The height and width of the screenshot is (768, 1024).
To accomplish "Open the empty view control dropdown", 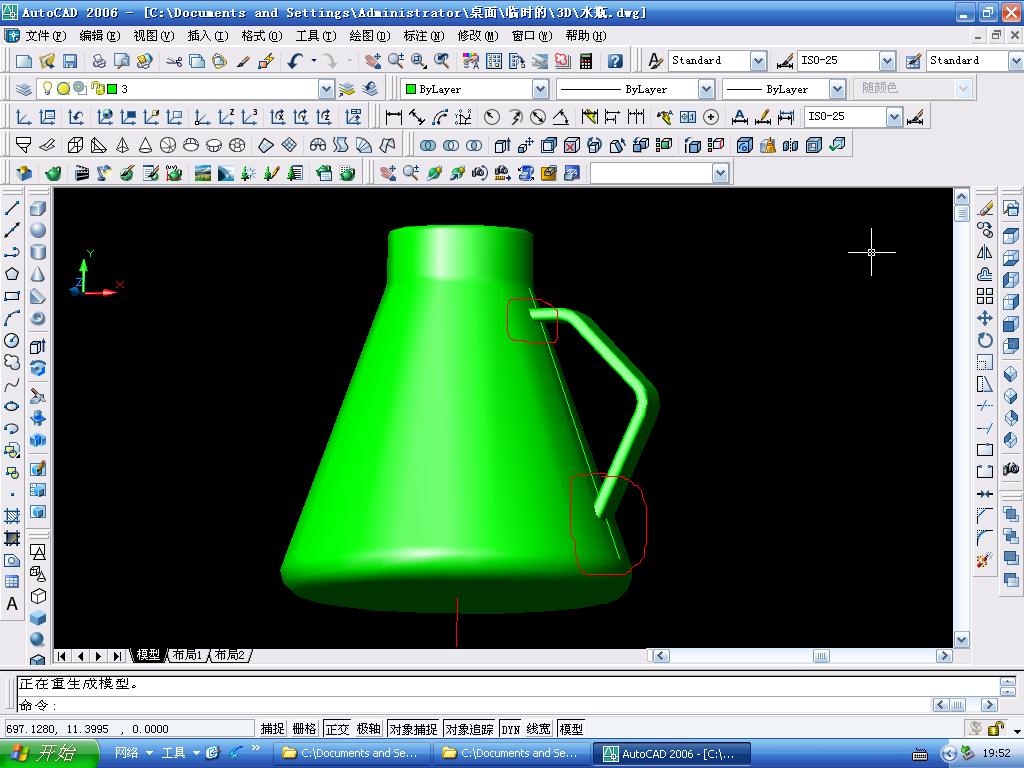I will point(720,173).
